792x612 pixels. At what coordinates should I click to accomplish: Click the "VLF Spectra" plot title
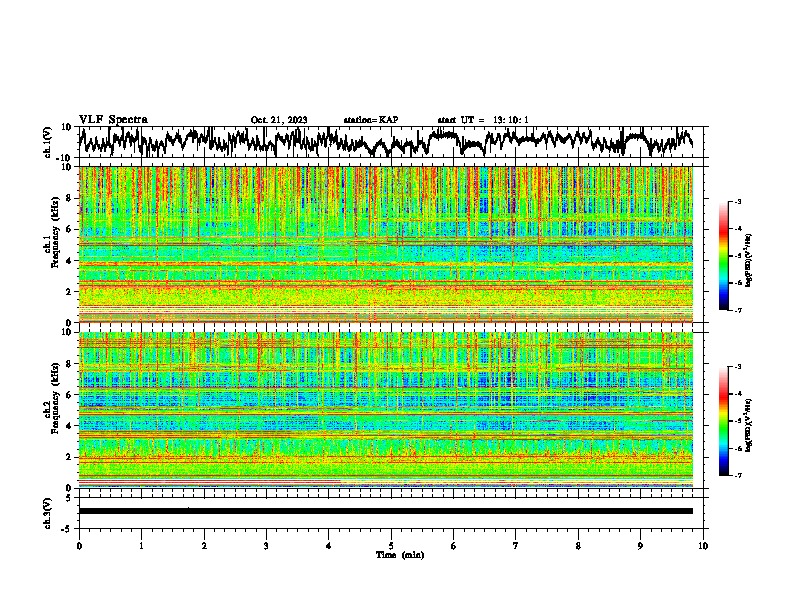(x=113, y=120)
